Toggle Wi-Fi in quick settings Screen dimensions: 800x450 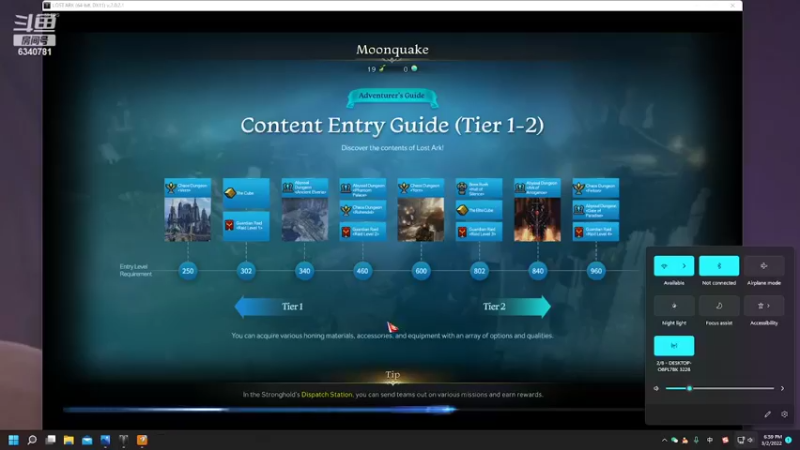[x=664, y=266]
